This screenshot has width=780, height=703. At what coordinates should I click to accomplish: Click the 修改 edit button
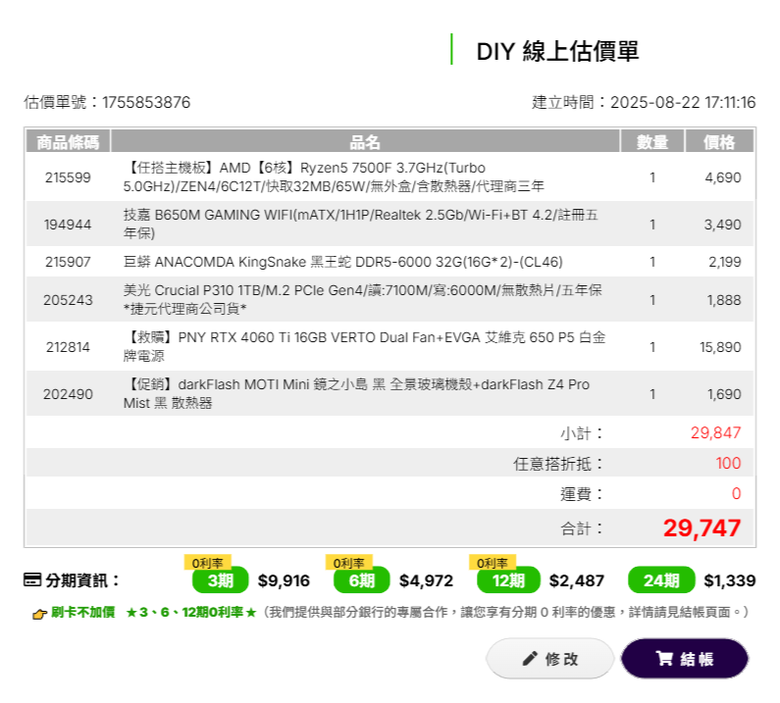click(x=550, y=658)
